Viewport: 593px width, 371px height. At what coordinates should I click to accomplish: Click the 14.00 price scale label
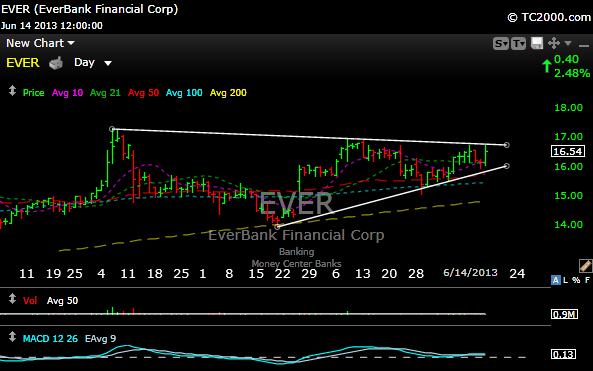(x=568, y=225)
